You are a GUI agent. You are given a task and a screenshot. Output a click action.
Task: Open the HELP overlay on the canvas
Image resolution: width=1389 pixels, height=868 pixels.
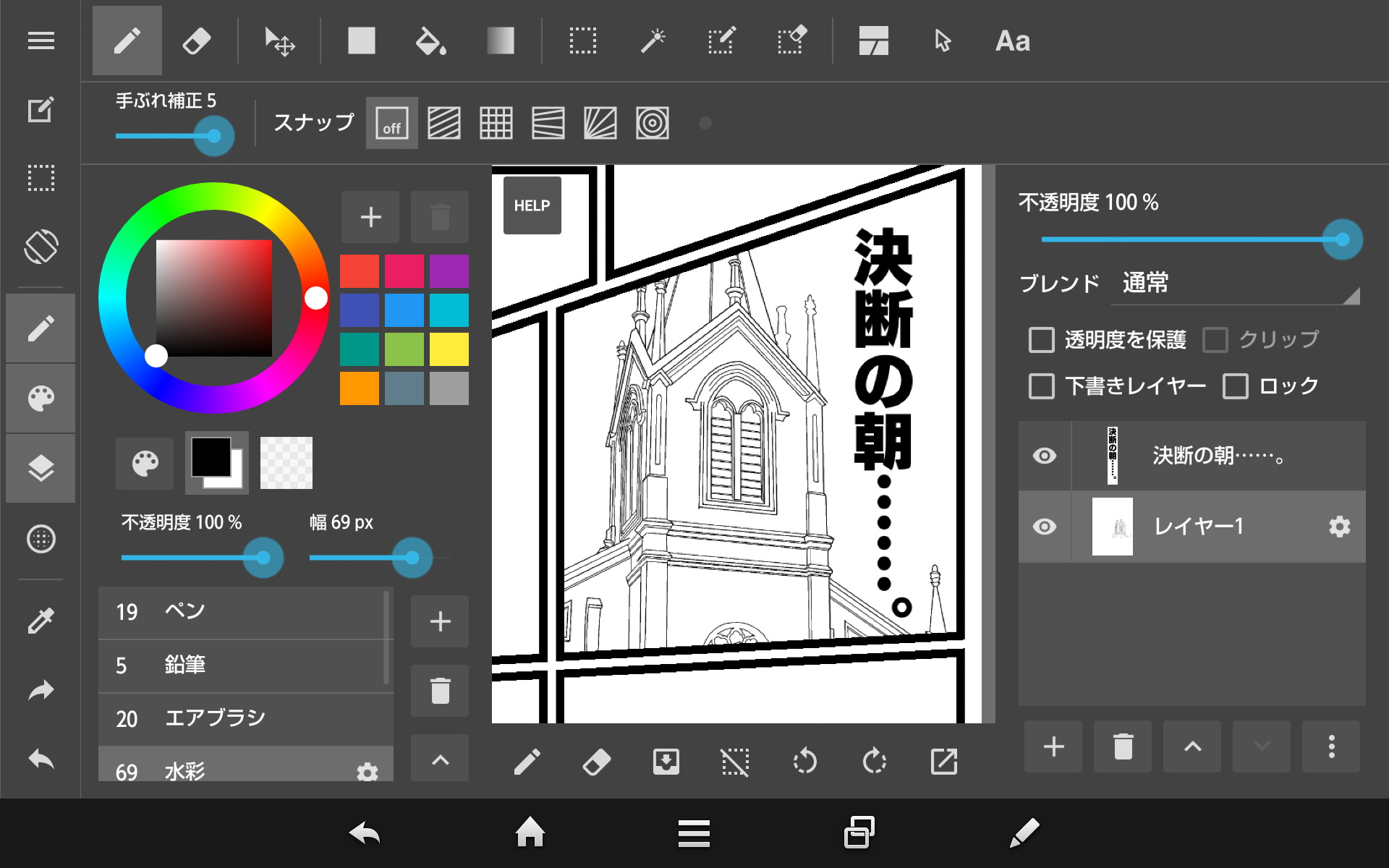pyautogui.click(x=532, y=205)
